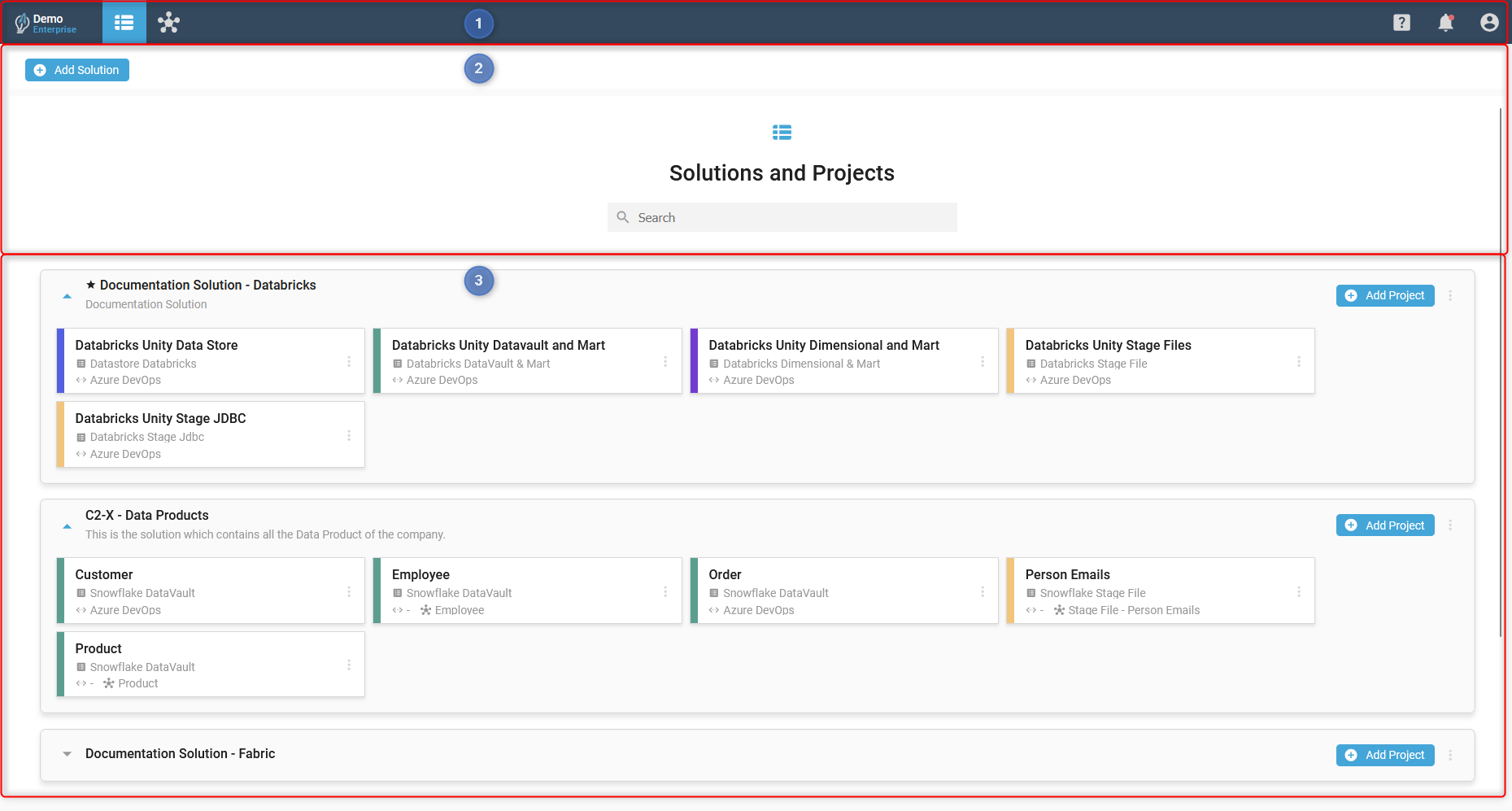Open the Employee project title

[420, 574]
